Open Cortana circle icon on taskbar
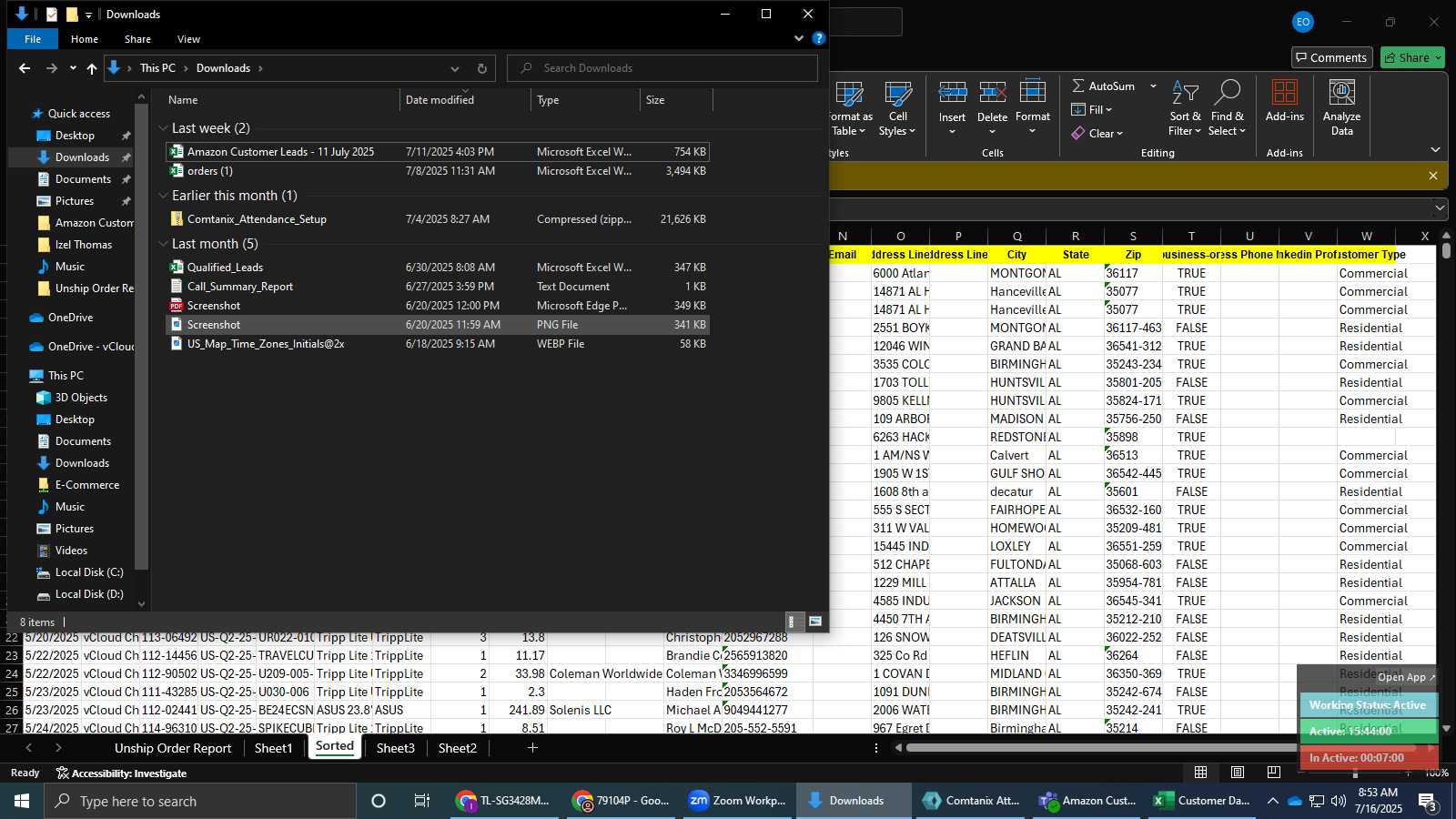1456x819 pixels. click(x=379, y=801)
